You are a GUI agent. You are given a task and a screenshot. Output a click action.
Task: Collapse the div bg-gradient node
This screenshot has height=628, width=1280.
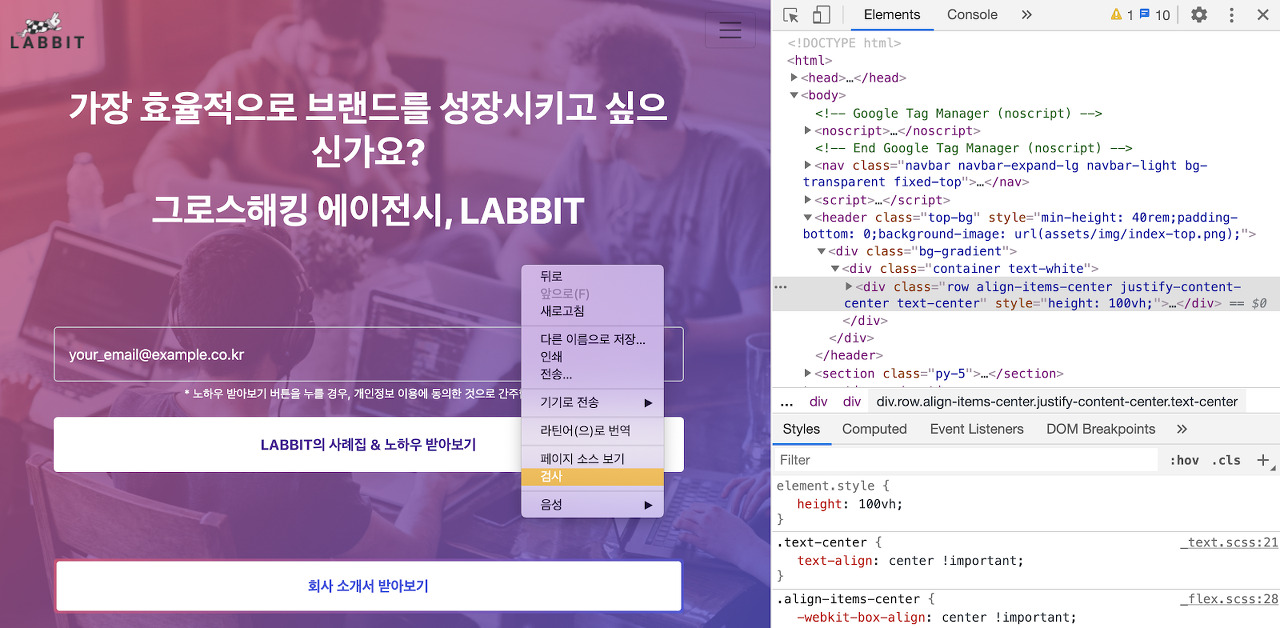coord(822,252)
